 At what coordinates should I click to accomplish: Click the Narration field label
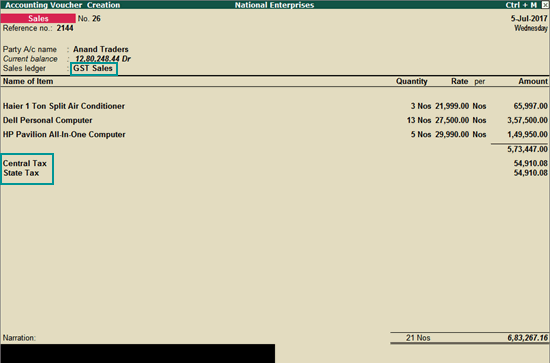19,338
